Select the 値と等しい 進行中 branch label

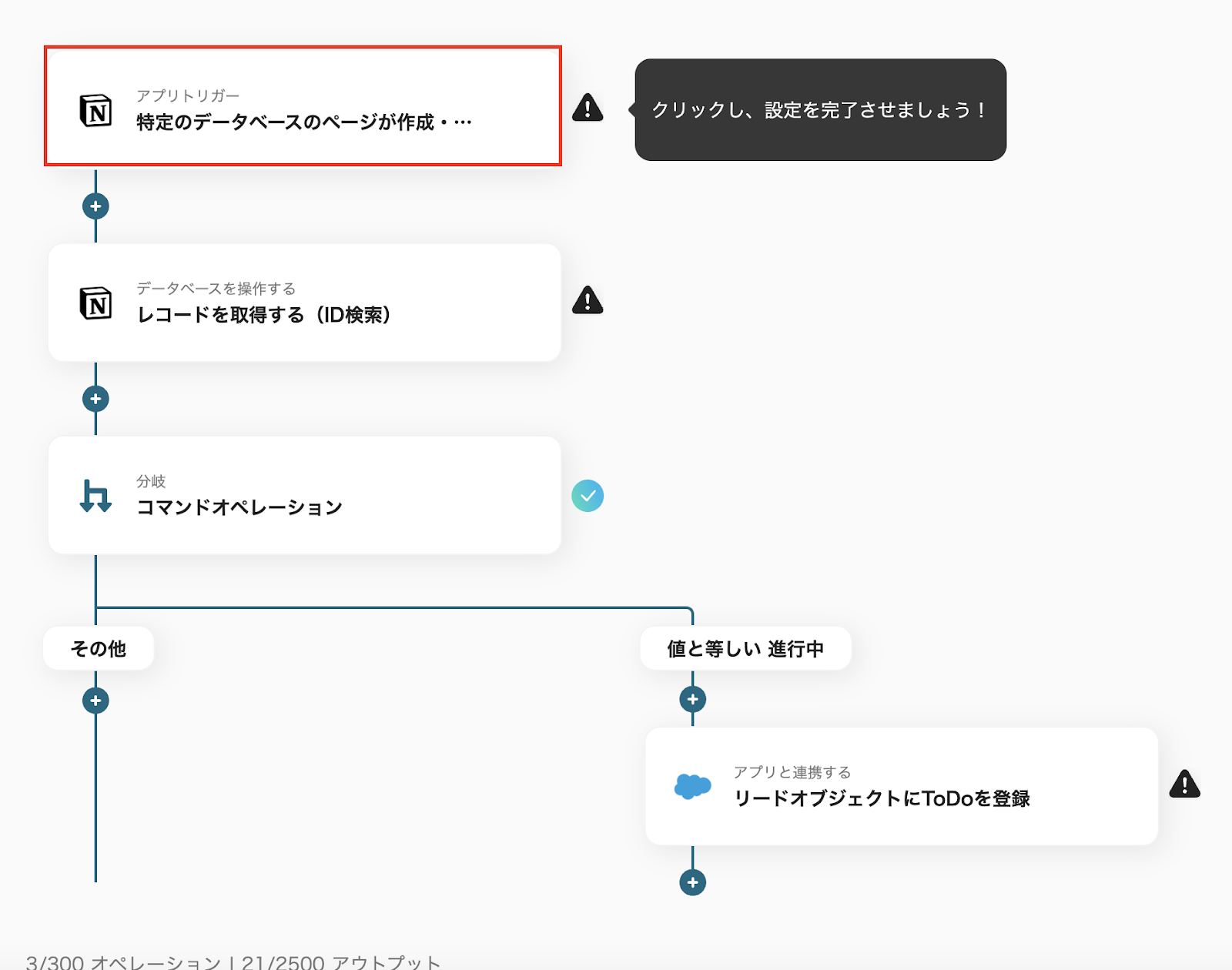(745, 648)
